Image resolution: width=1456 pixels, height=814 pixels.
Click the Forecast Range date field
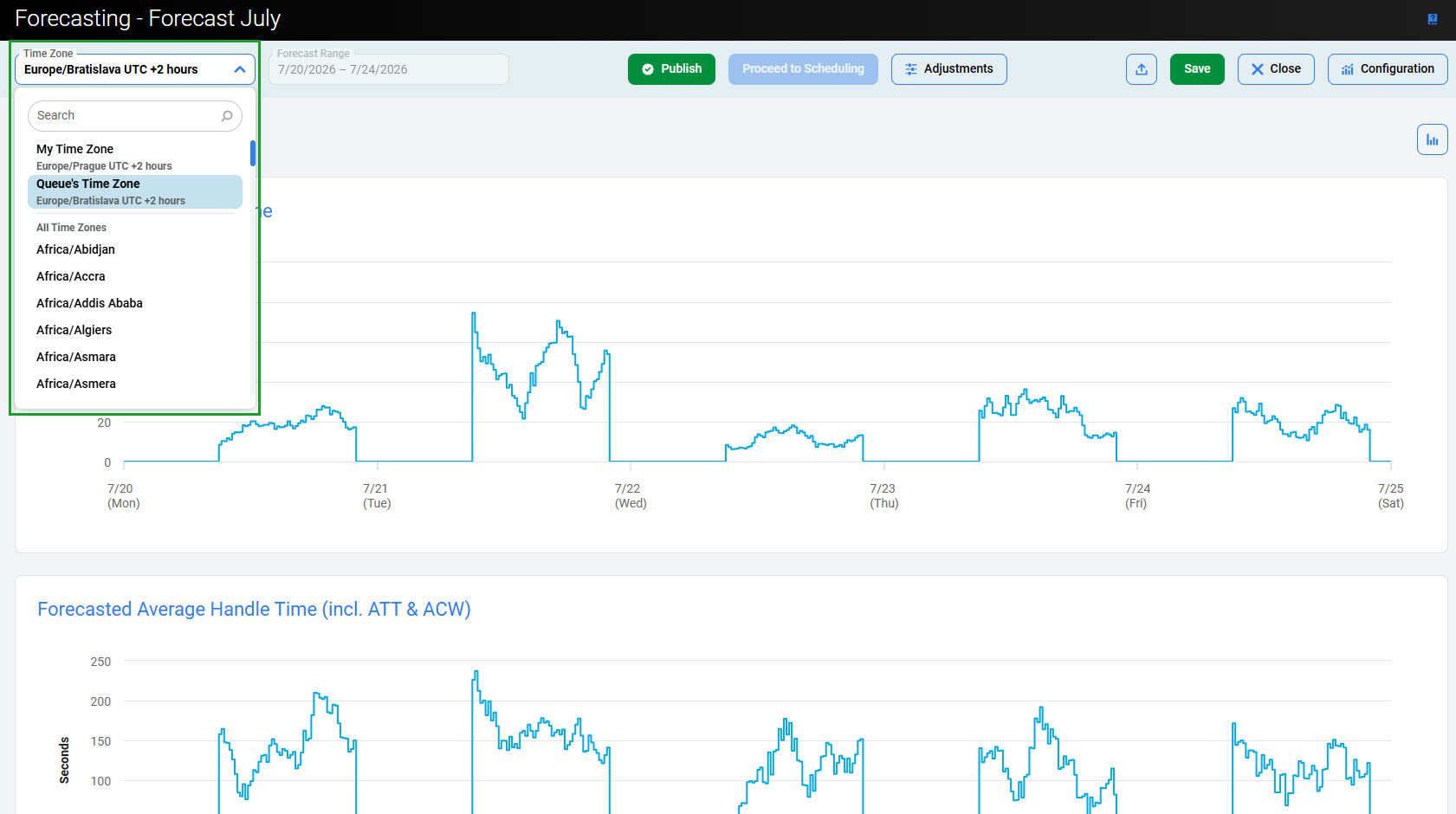pos(389,69)
